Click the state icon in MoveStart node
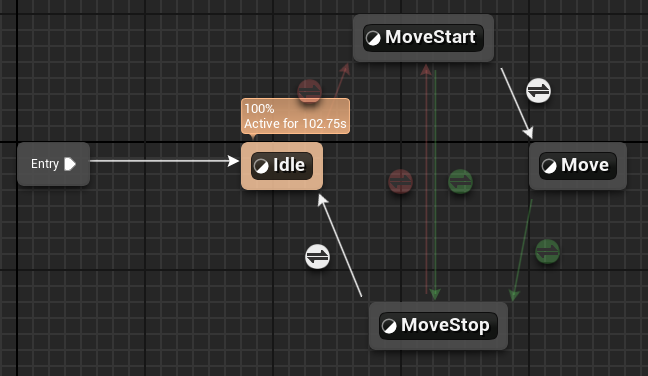 [x=373, y=39]
